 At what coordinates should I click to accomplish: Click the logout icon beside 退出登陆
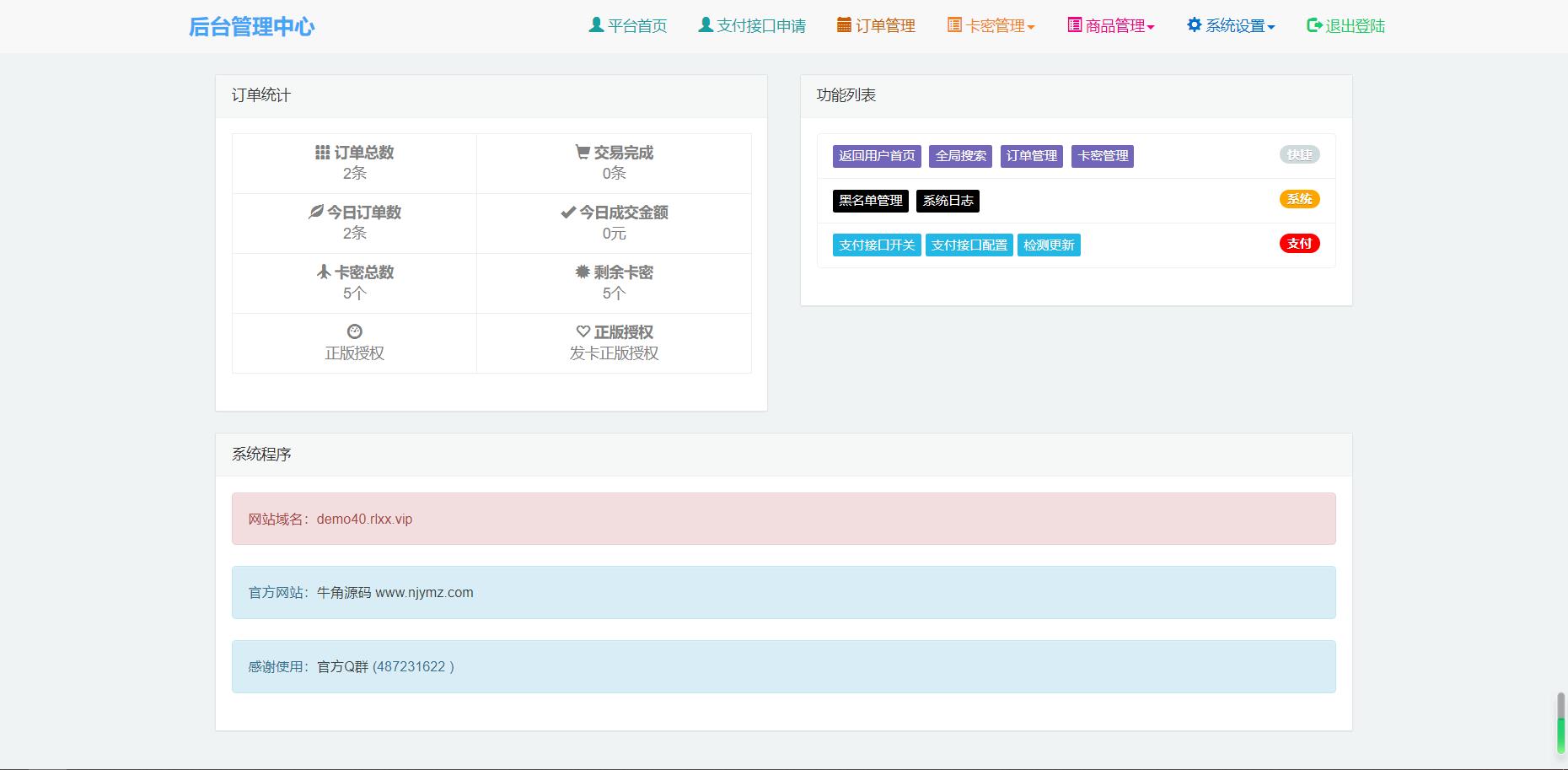point(1310,25)
